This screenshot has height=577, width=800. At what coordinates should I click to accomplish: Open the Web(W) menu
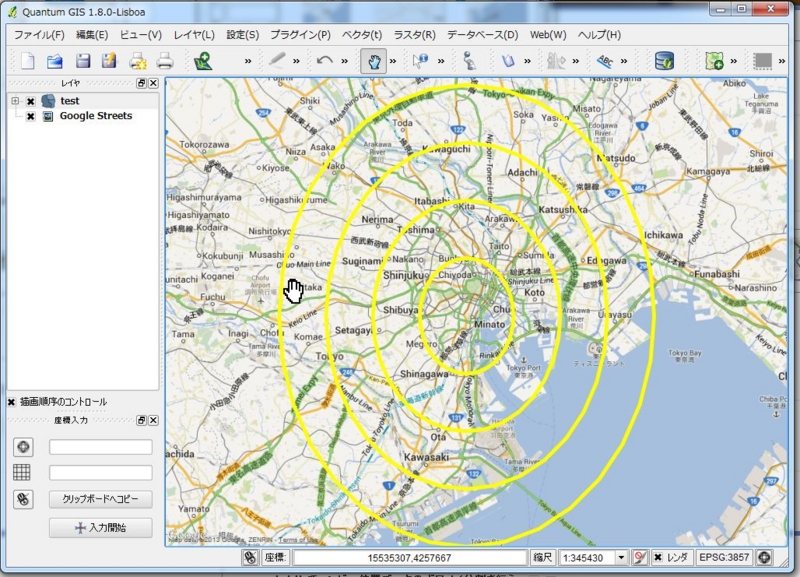548,35
